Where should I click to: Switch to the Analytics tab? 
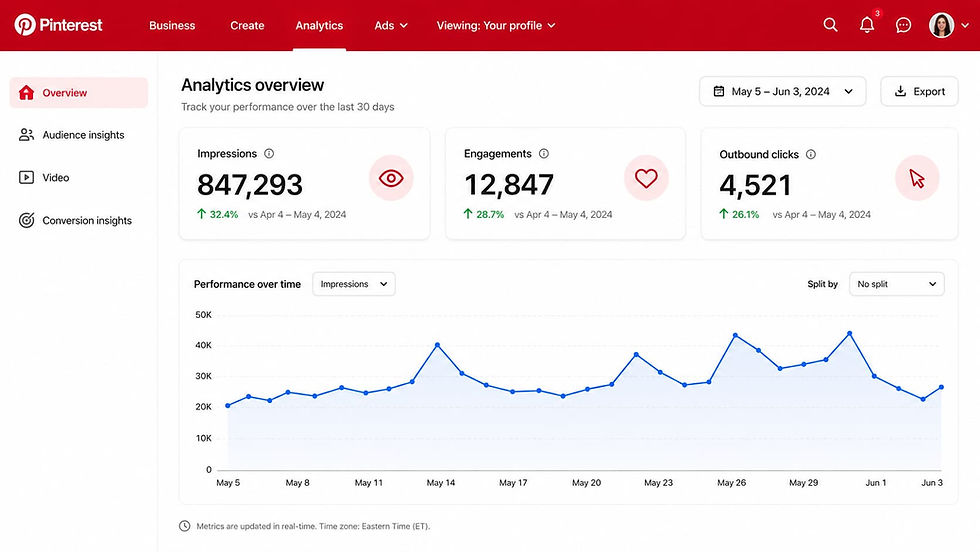tap(319, 26)
